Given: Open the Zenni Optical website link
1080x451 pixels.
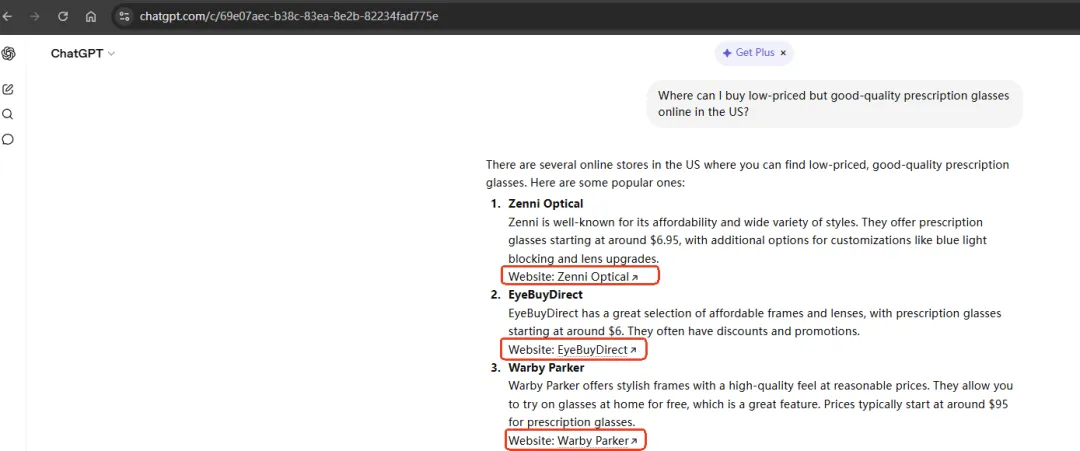Looking at the screenshot, I should click(598, 277).
